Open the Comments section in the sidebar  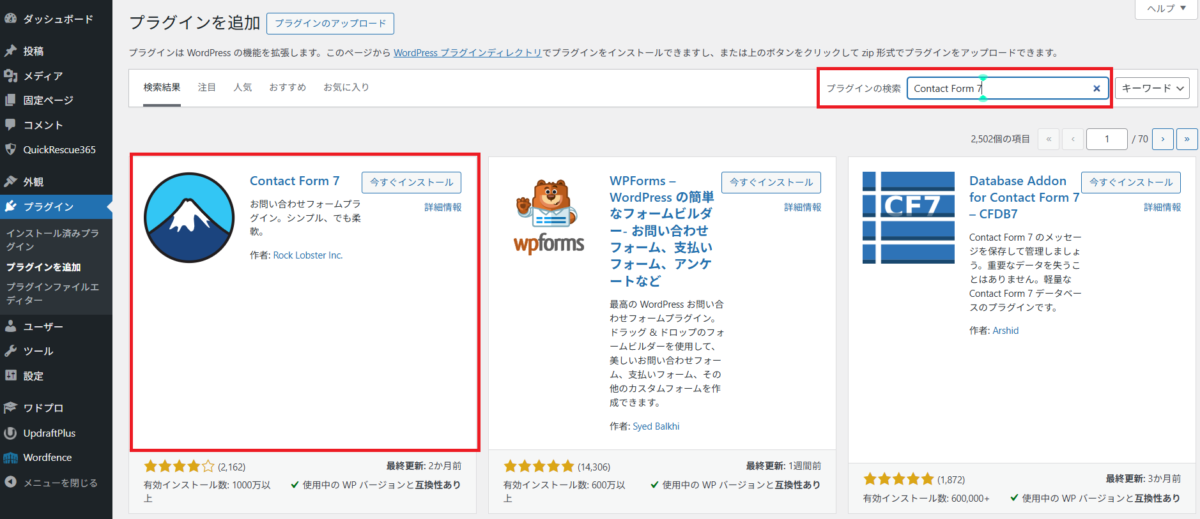pos(43,125)
